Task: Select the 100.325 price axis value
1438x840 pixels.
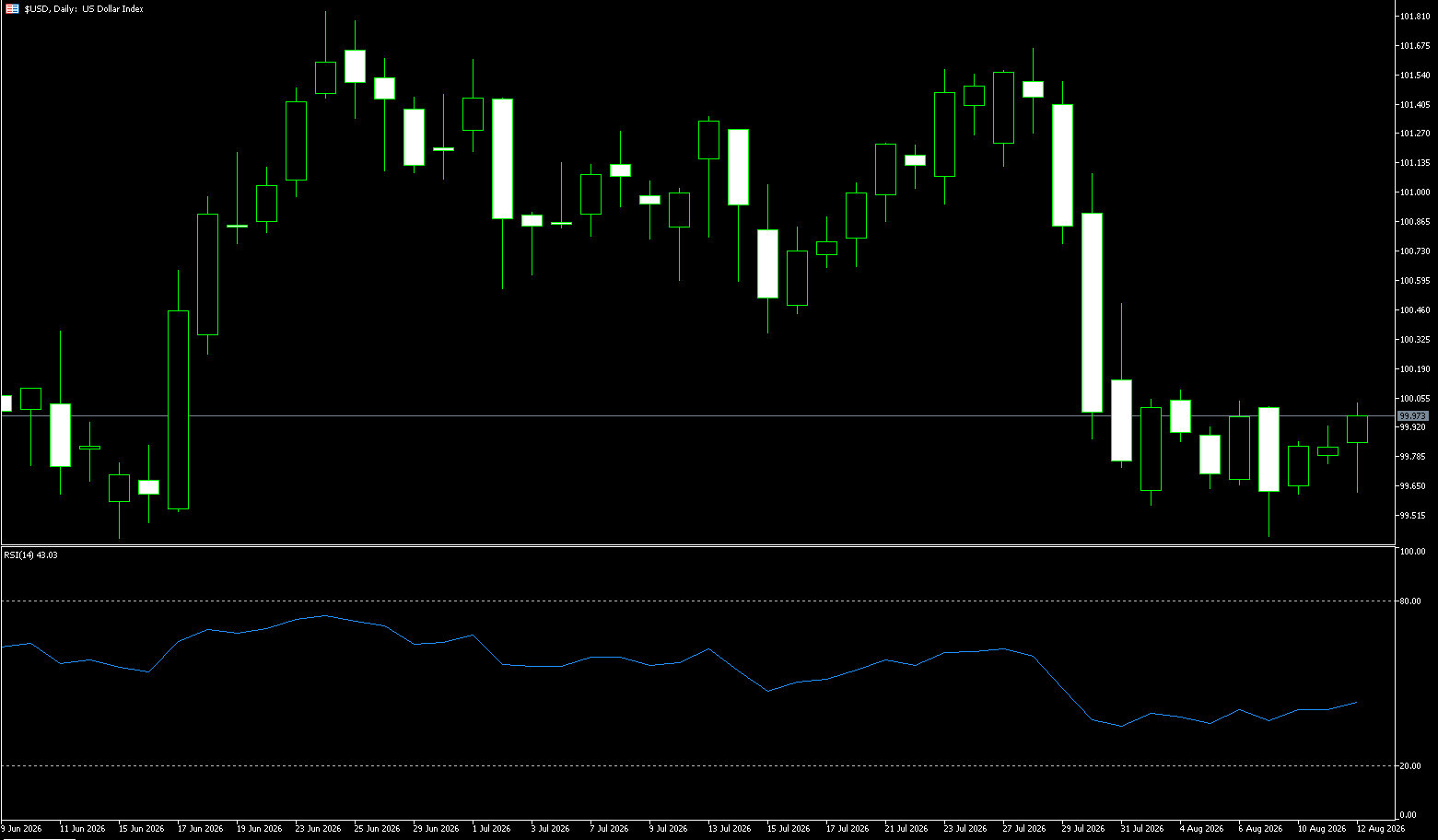Action: point(1414,340)
